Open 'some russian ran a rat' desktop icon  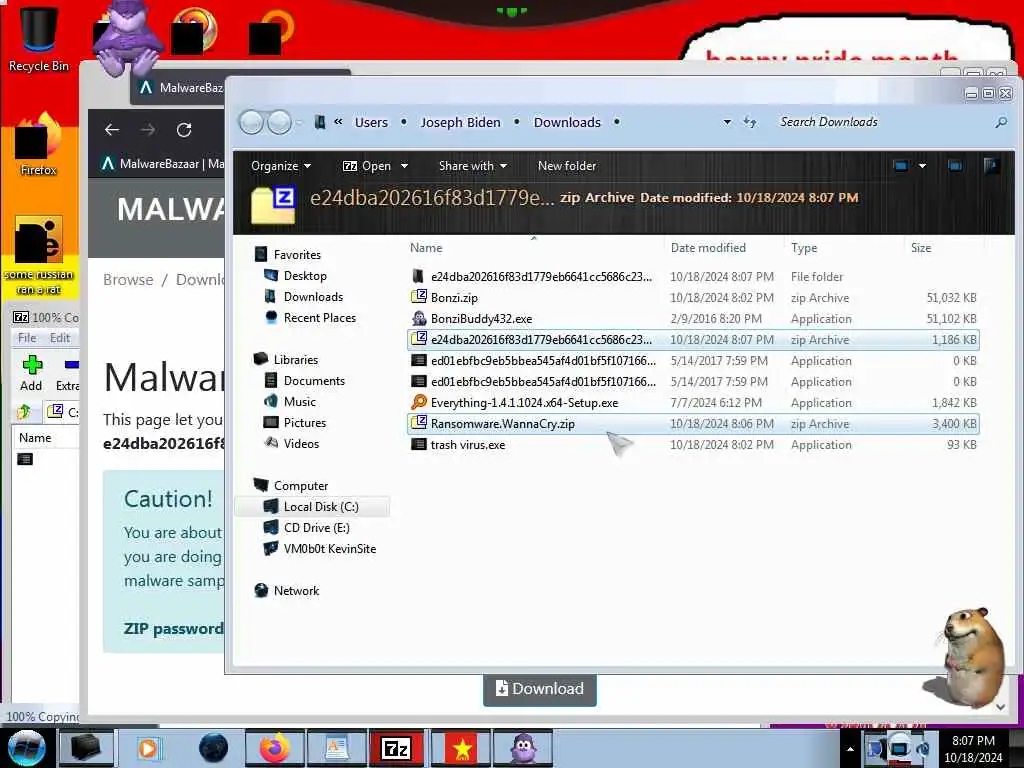[x=38, y=255]
